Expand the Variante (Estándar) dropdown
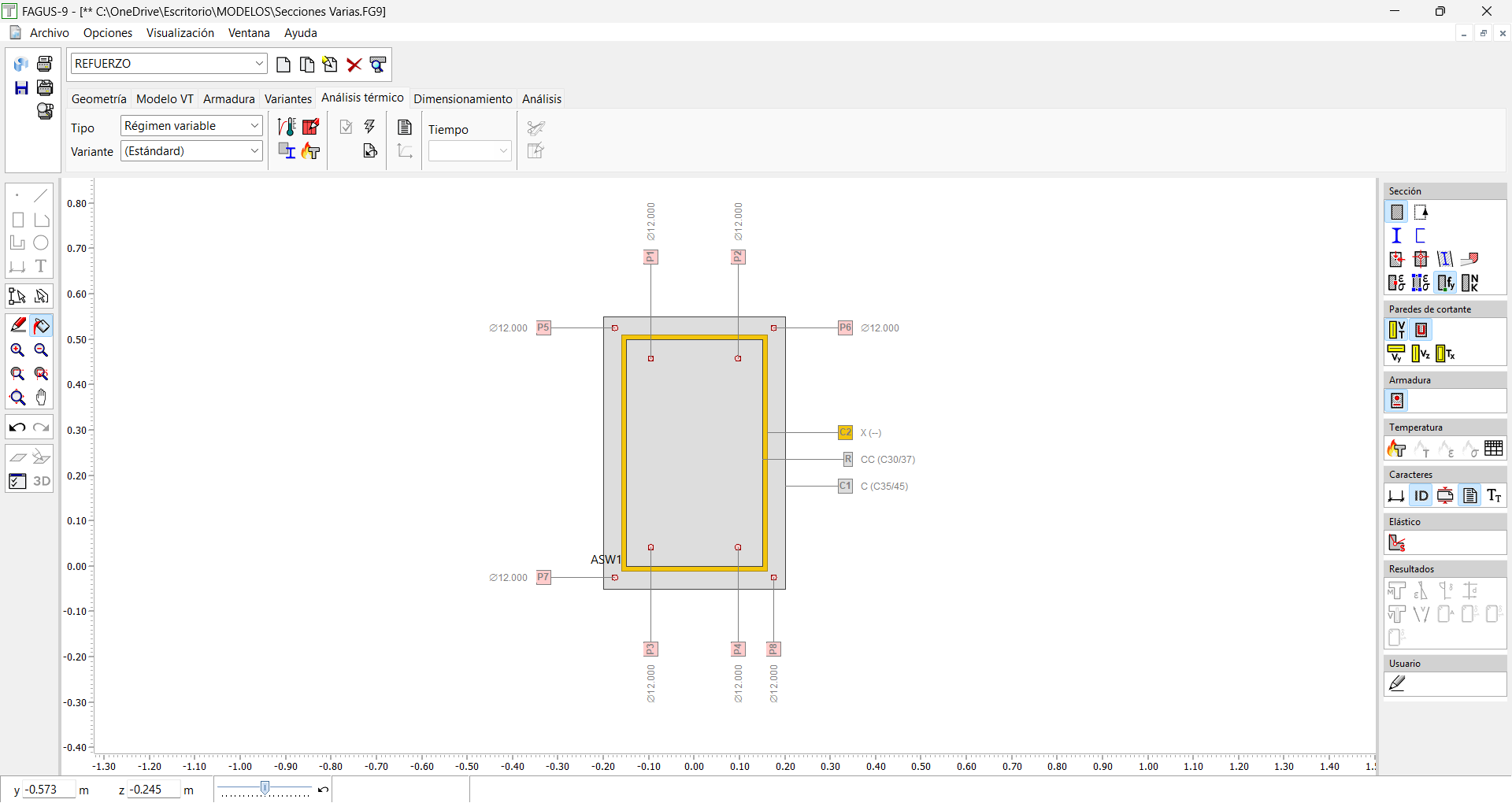 pyautogui.click(x=254, y=151)
